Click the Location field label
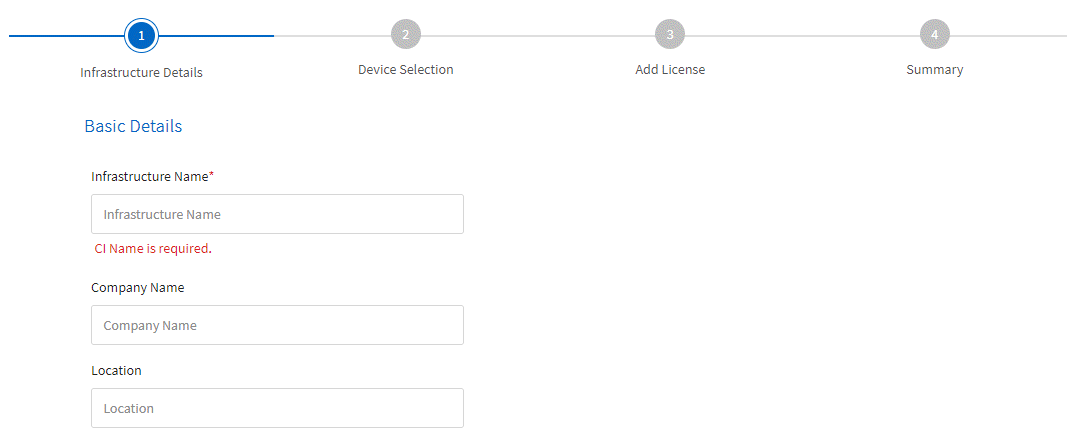The width and height of the screenshot is (1076, 447). 116,370
